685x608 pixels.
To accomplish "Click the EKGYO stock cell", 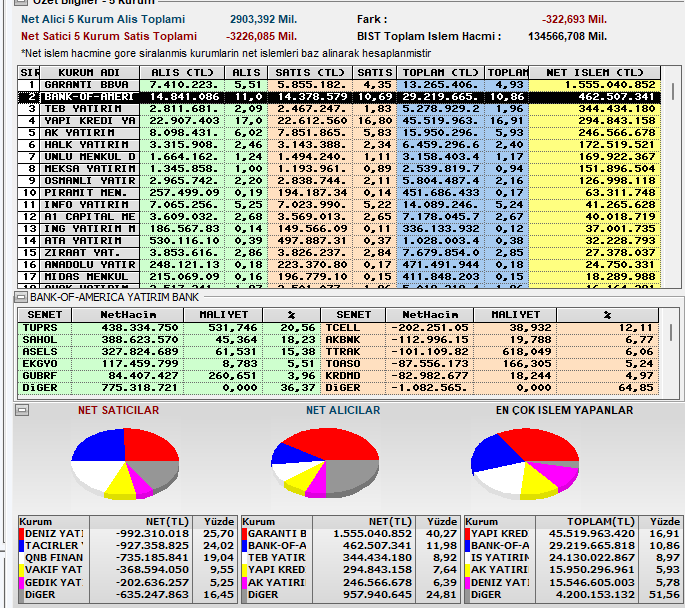I will click(44, 364).
